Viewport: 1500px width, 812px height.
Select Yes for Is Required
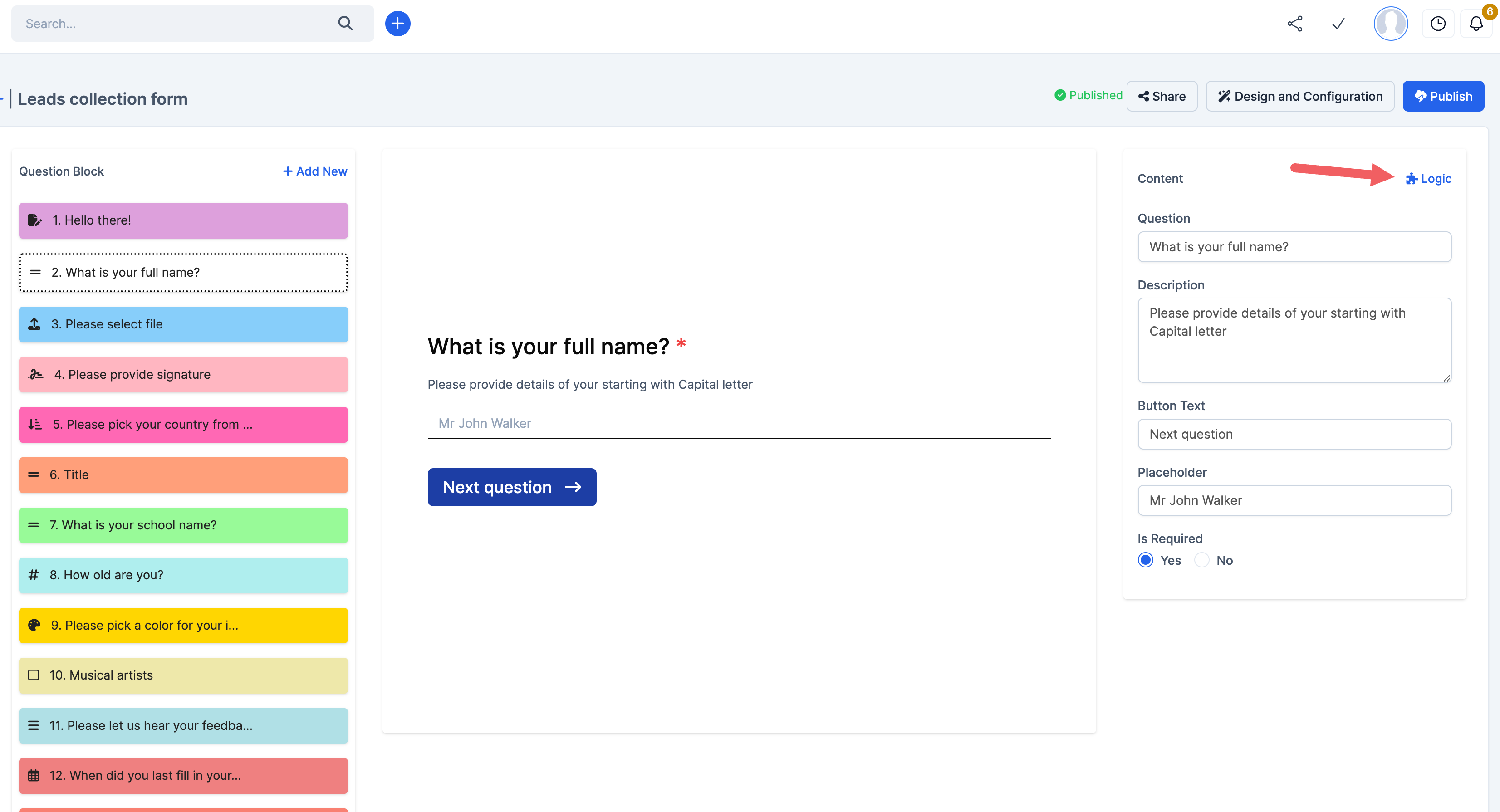pos(1145,560)
